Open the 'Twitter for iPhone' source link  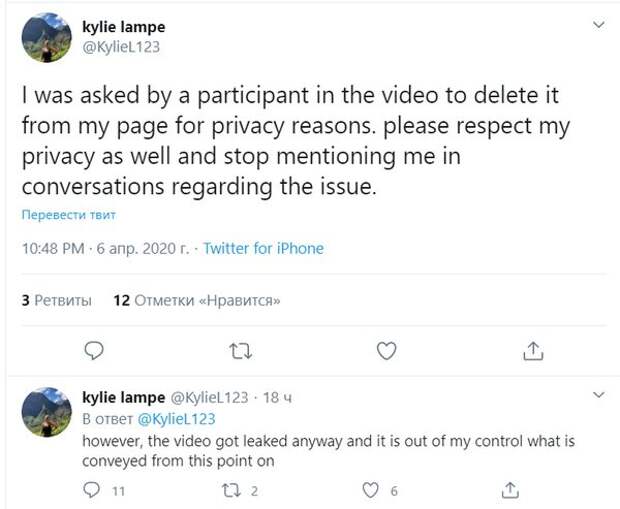tap(263, 248)
